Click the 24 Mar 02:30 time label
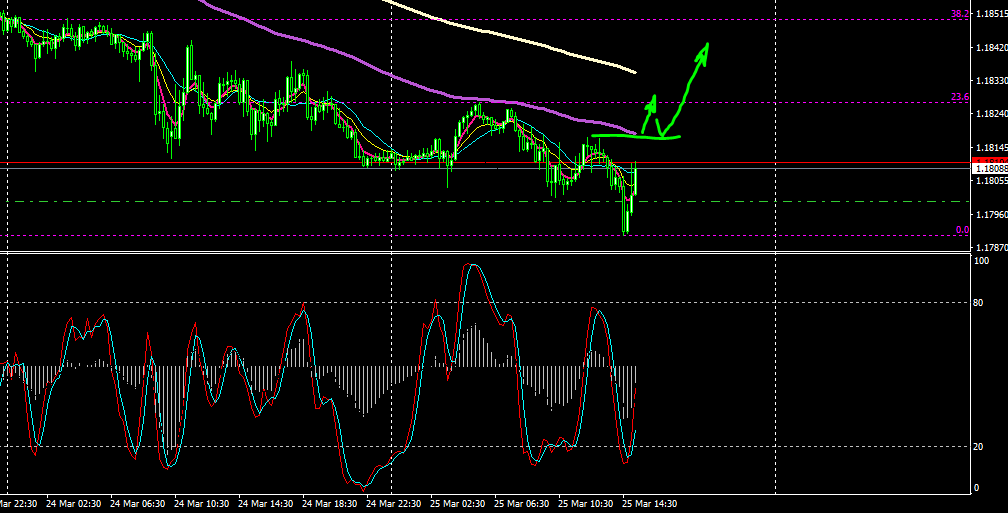The width and height of the screenshot is (1008, 513). [74, 504]
